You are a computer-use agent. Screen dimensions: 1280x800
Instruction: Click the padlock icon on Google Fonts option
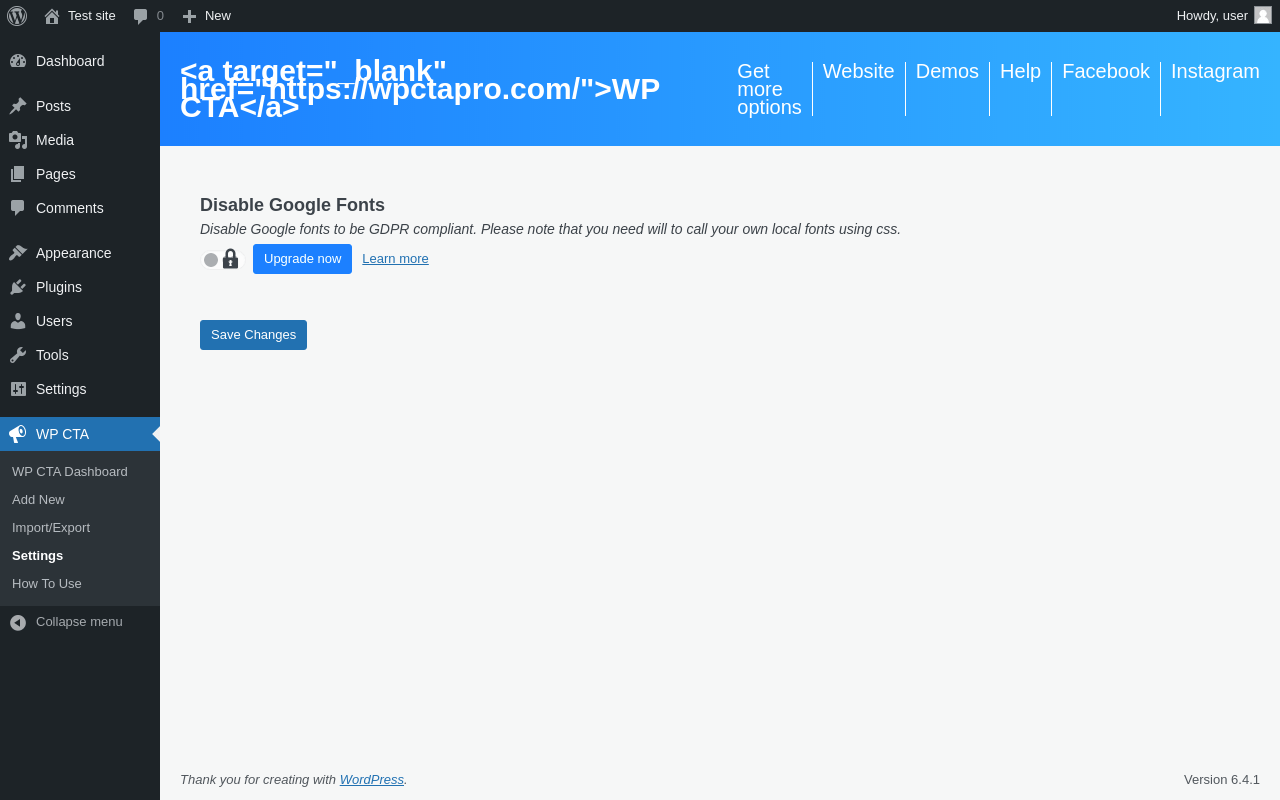tap(230, 259)
